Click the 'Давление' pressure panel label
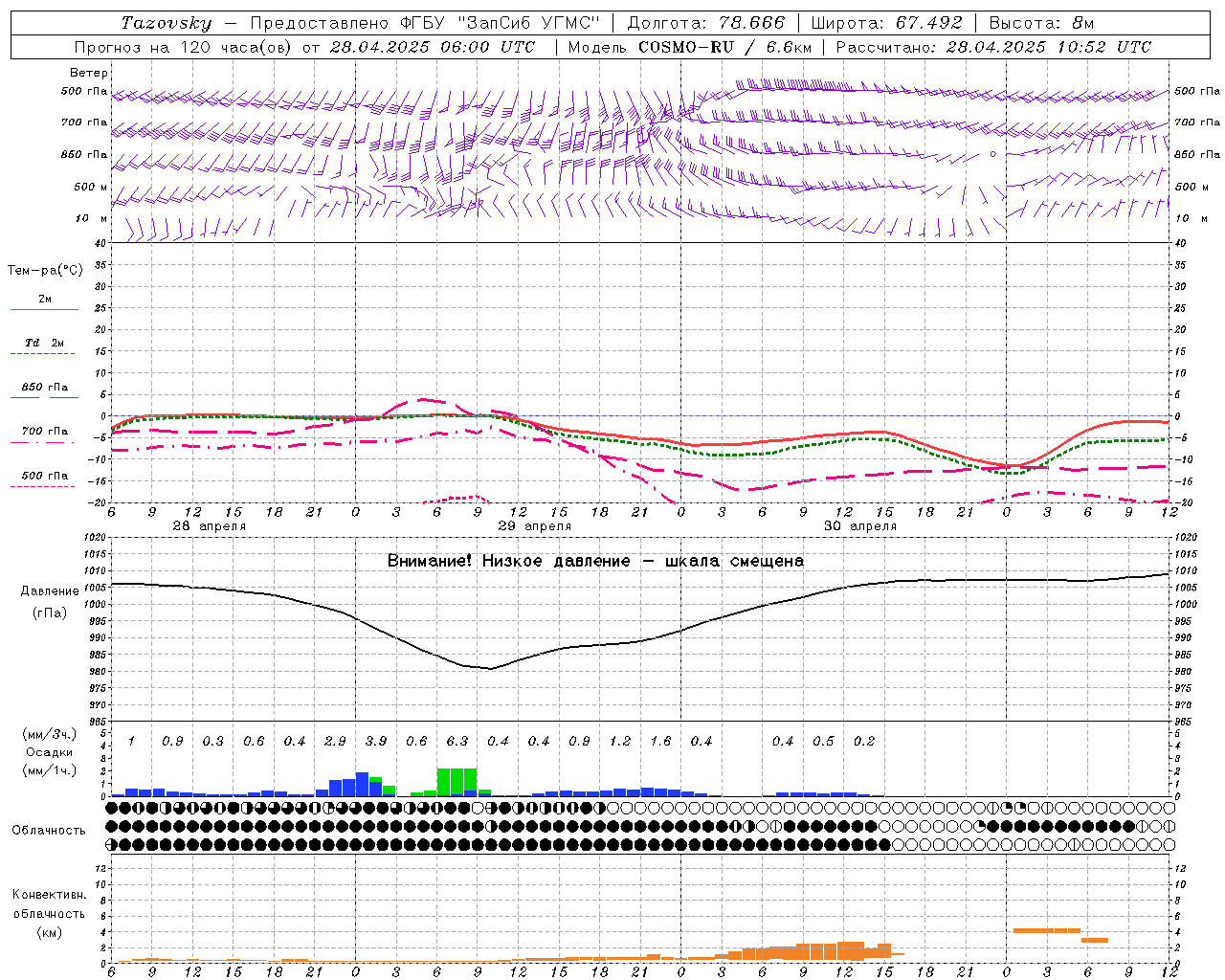The width and height of the screenshot is (1225, 980). pyautogui.click(x=50, y=591)
